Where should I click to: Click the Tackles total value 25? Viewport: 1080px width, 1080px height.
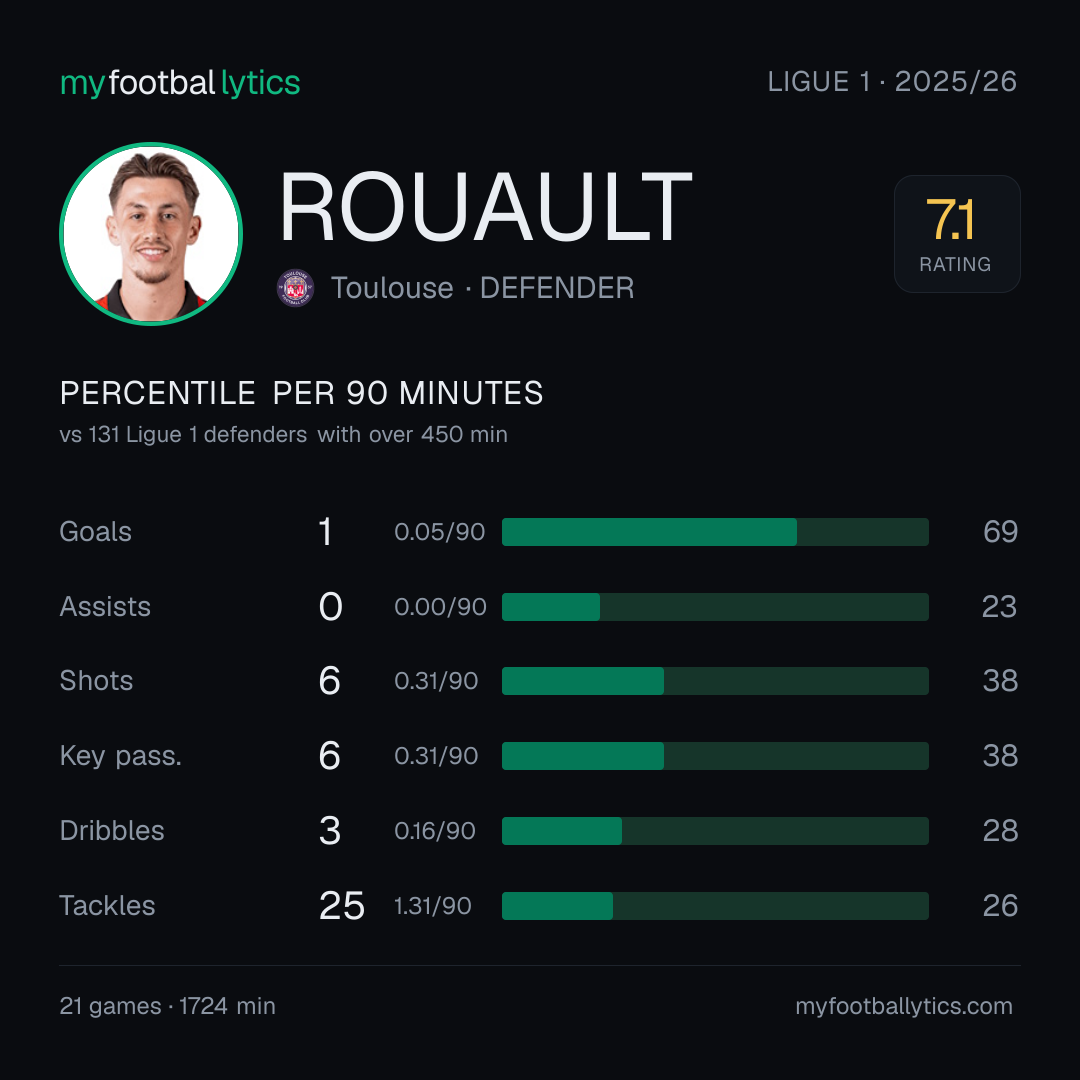point(342,906)
